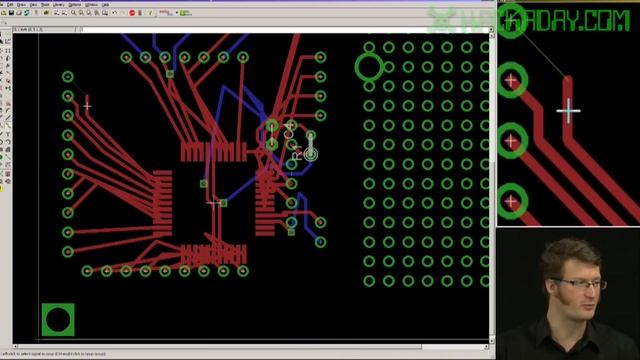Click the Print toolbar icon
The width and height of the screenshot is (640, 360).
click(19, 13)
